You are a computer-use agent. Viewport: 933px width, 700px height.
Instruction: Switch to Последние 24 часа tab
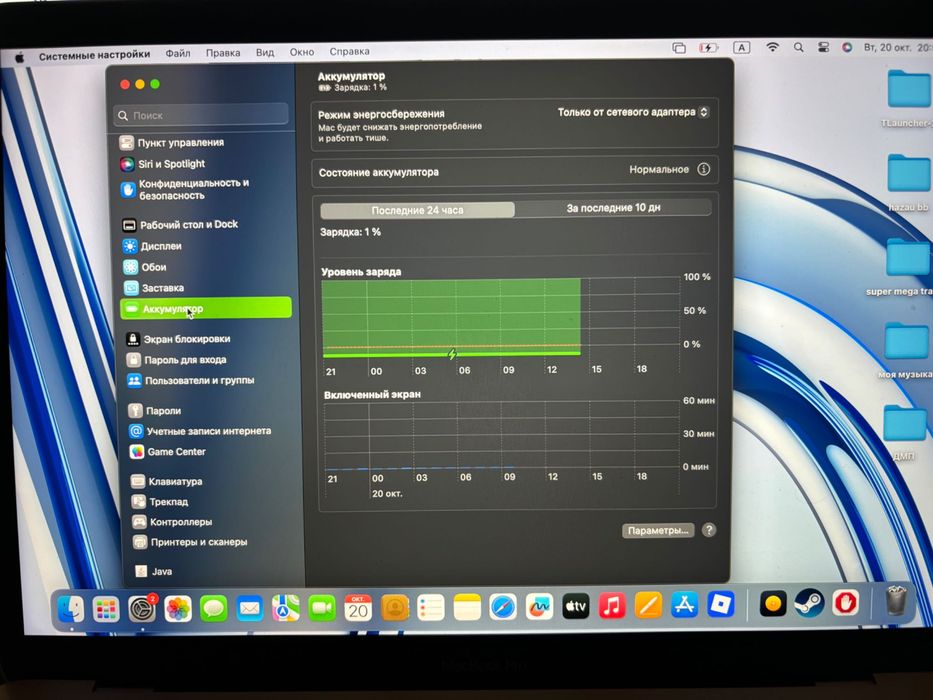(x=417, y=210)
